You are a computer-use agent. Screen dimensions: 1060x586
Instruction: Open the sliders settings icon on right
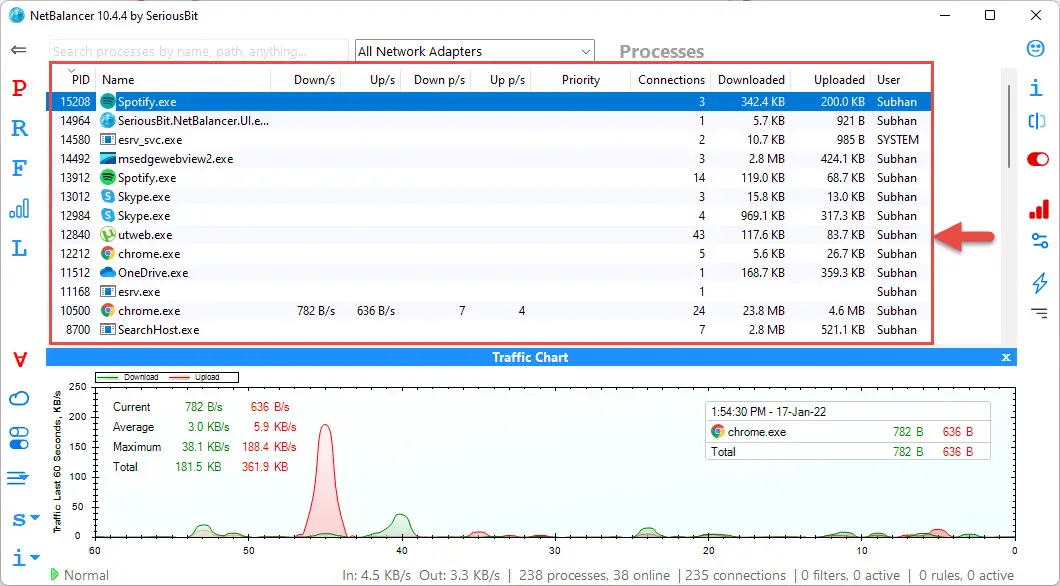[x=1040, y=241]
